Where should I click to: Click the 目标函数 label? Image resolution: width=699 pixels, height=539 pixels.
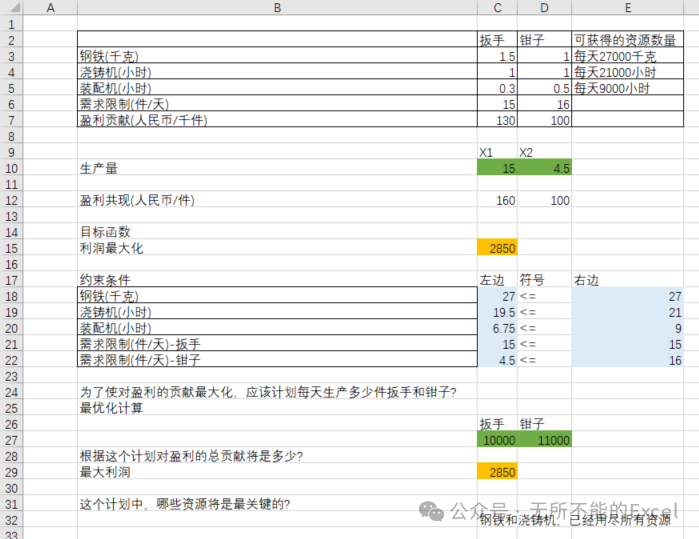click(x=105, y=232)
